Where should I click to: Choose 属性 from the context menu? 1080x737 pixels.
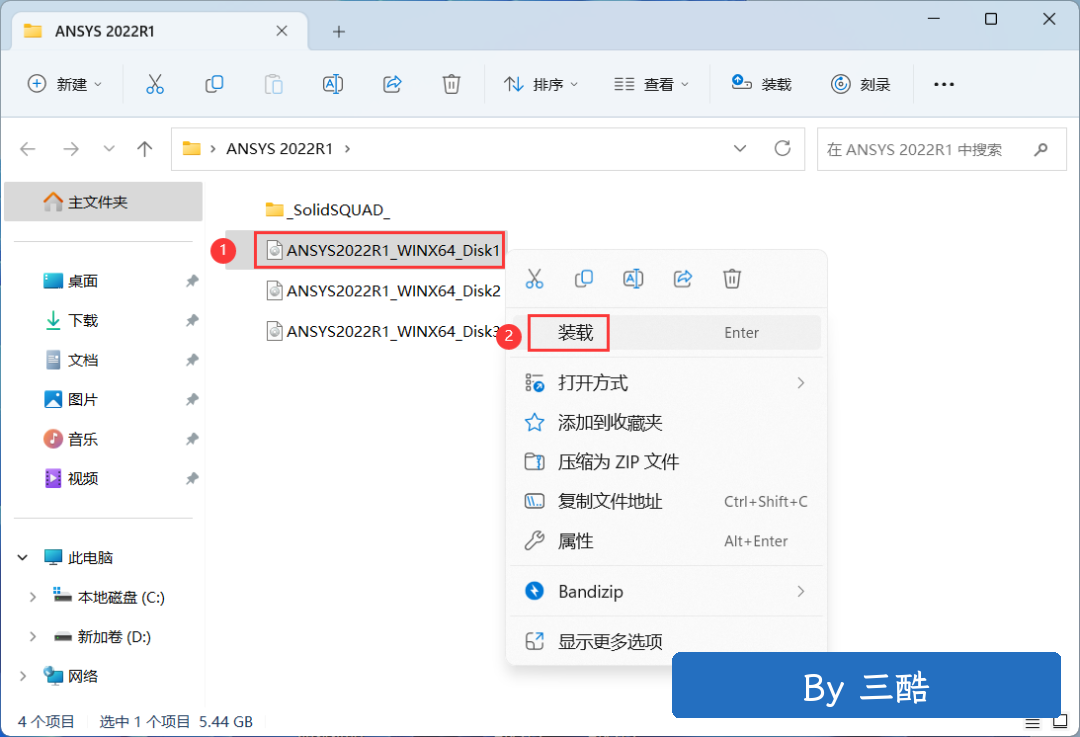[x=667, y=541]
